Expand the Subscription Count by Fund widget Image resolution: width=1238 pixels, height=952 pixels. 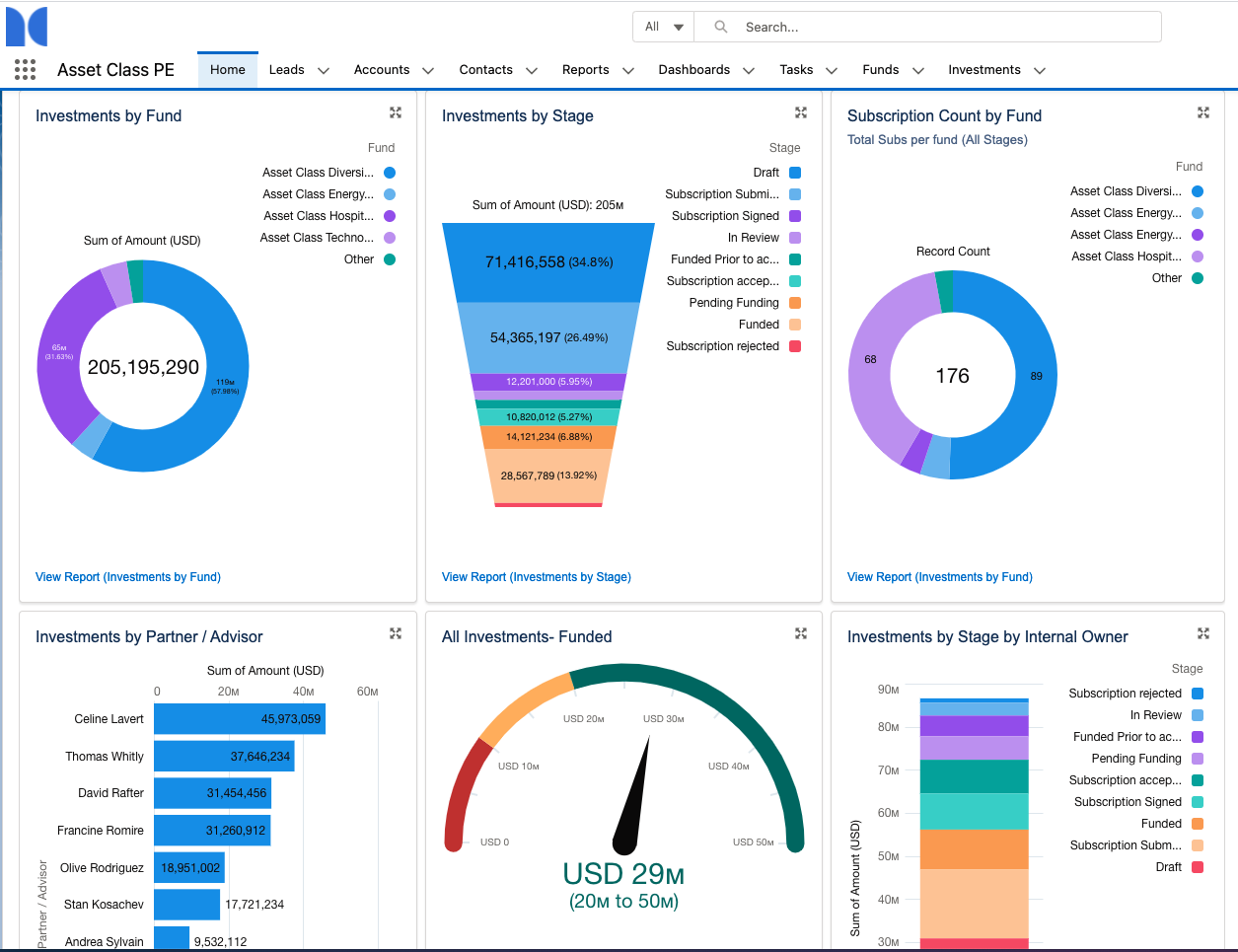pos(1203,112)
